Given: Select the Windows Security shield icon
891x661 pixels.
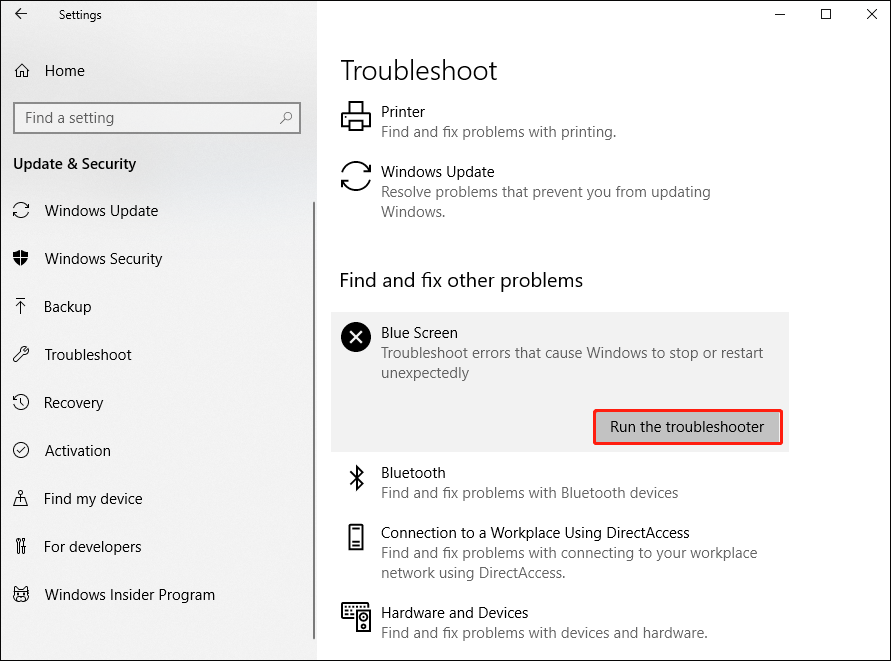Looking at the screenshot, I should click(x=21, y=258).
